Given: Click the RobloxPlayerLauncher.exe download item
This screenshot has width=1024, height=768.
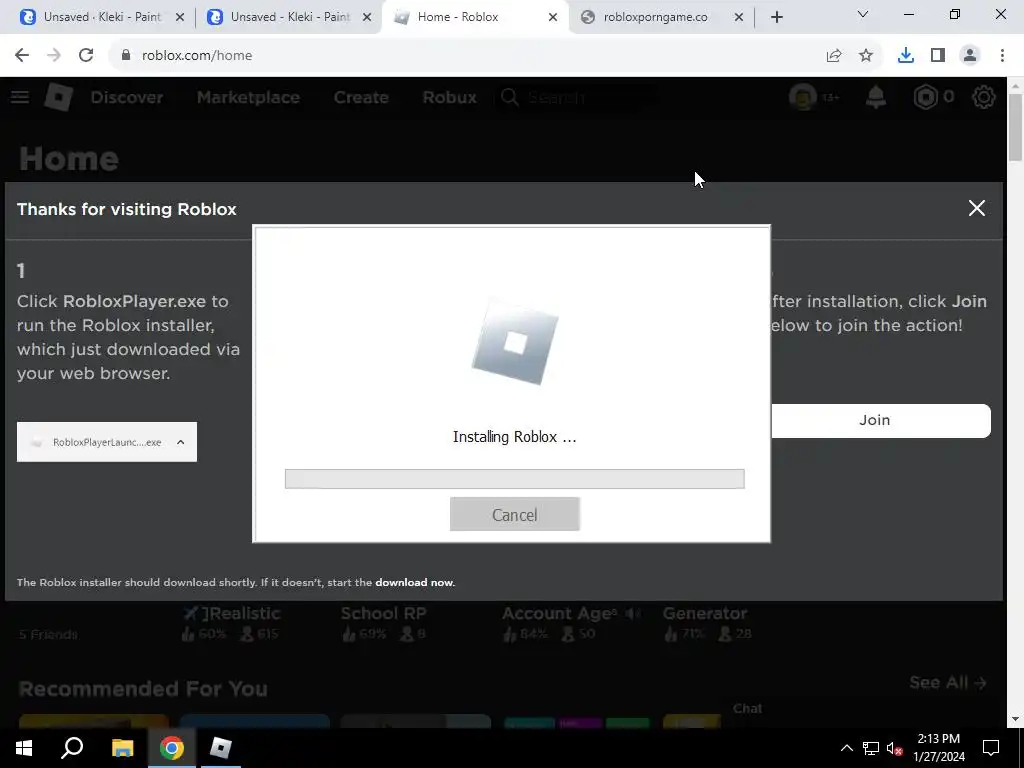Looking at the screenshot, I should (107, 442).
